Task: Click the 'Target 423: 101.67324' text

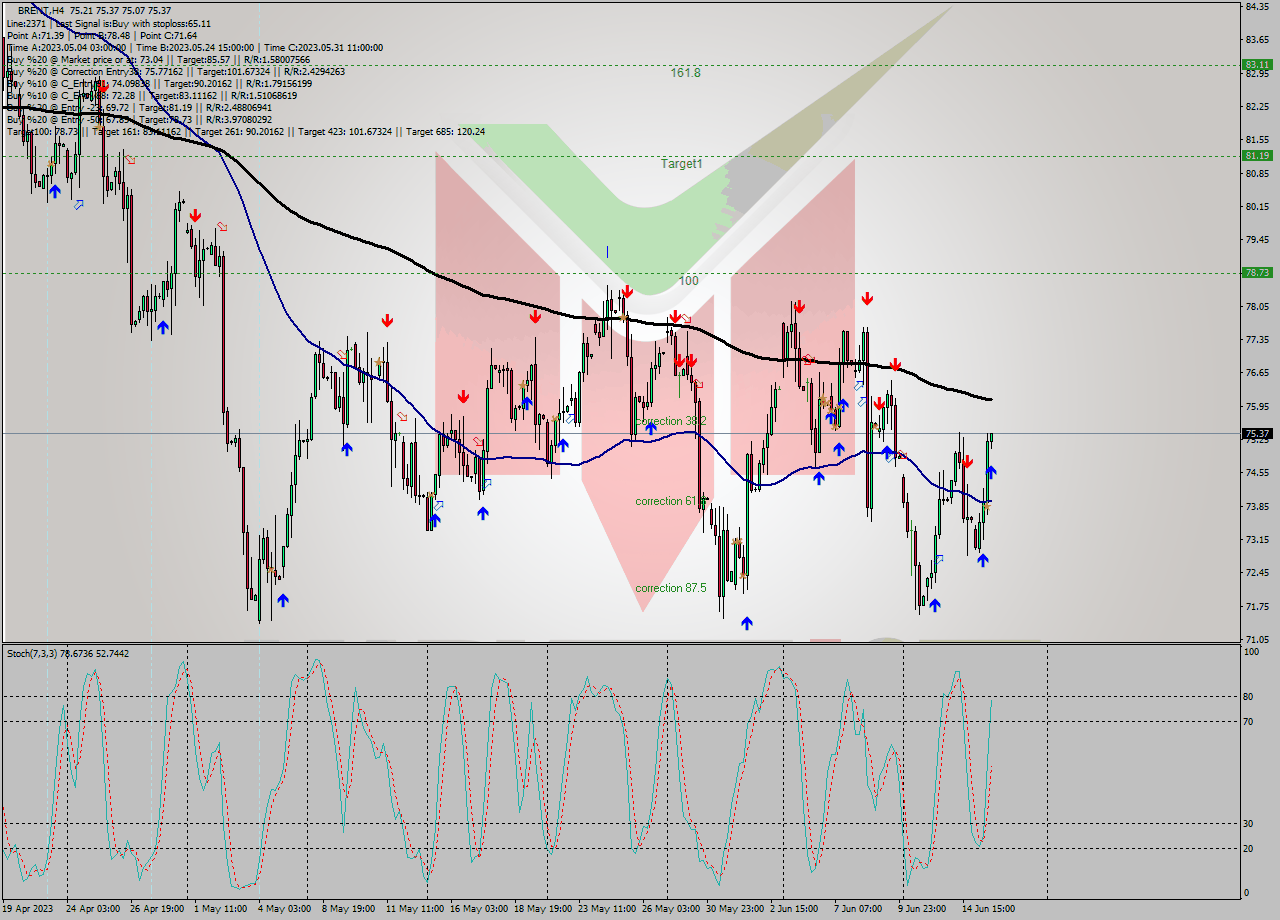Action: pyautogui.click(x=347, y=131)
